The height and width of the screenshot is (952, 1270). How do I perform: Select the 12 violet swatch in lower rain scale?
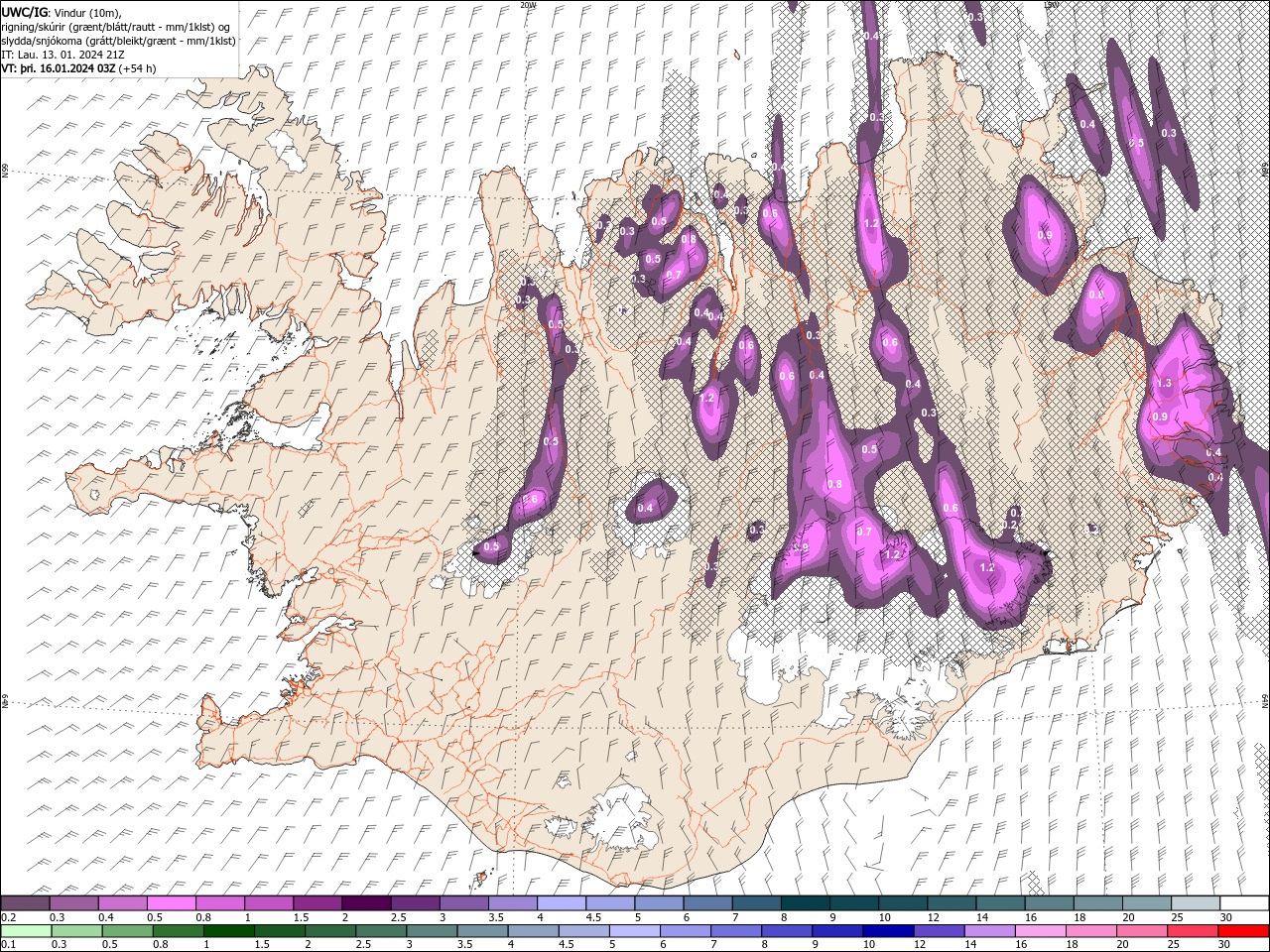[x=938, y=931]
